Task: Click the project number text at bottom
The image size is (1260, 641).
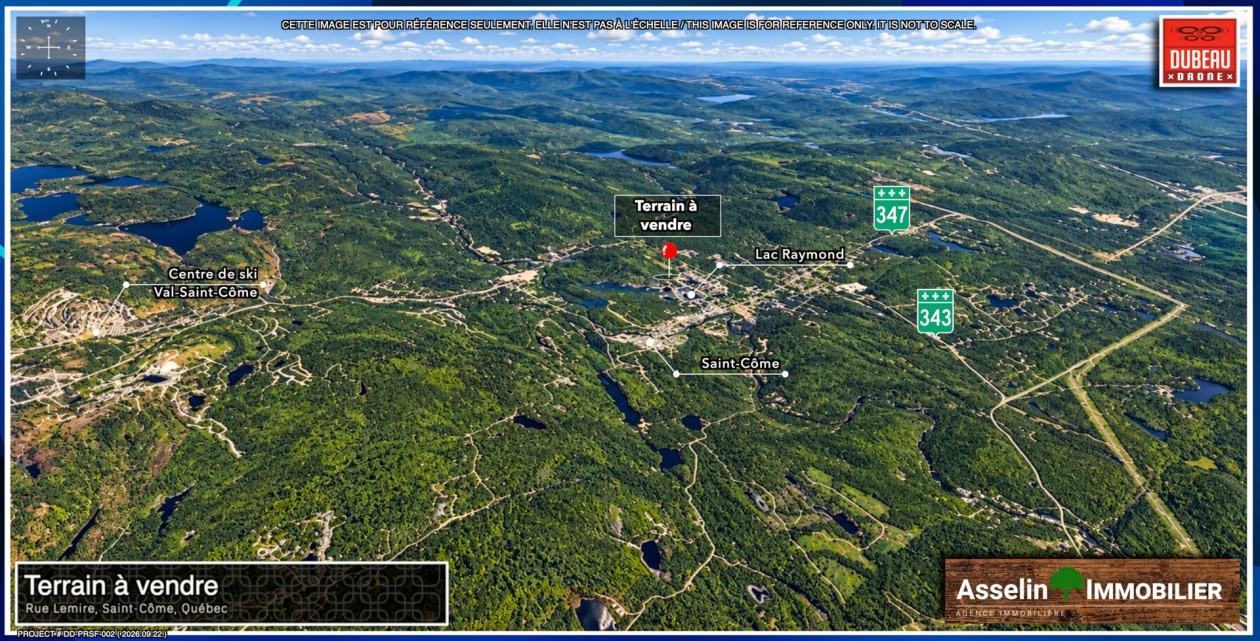Action: (x=91, y=633)
